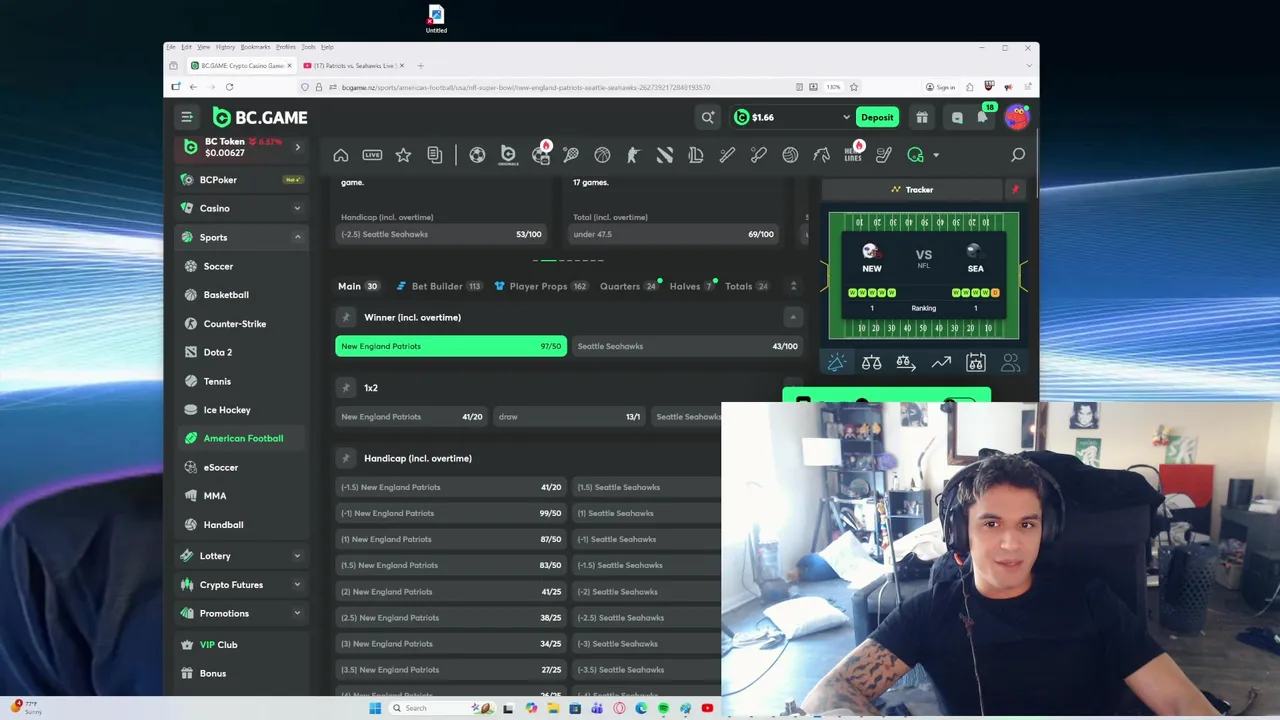Screen dimensions: 1280x720
Task: Switch to the Totals tab
Action: click(x=747, y=286)
